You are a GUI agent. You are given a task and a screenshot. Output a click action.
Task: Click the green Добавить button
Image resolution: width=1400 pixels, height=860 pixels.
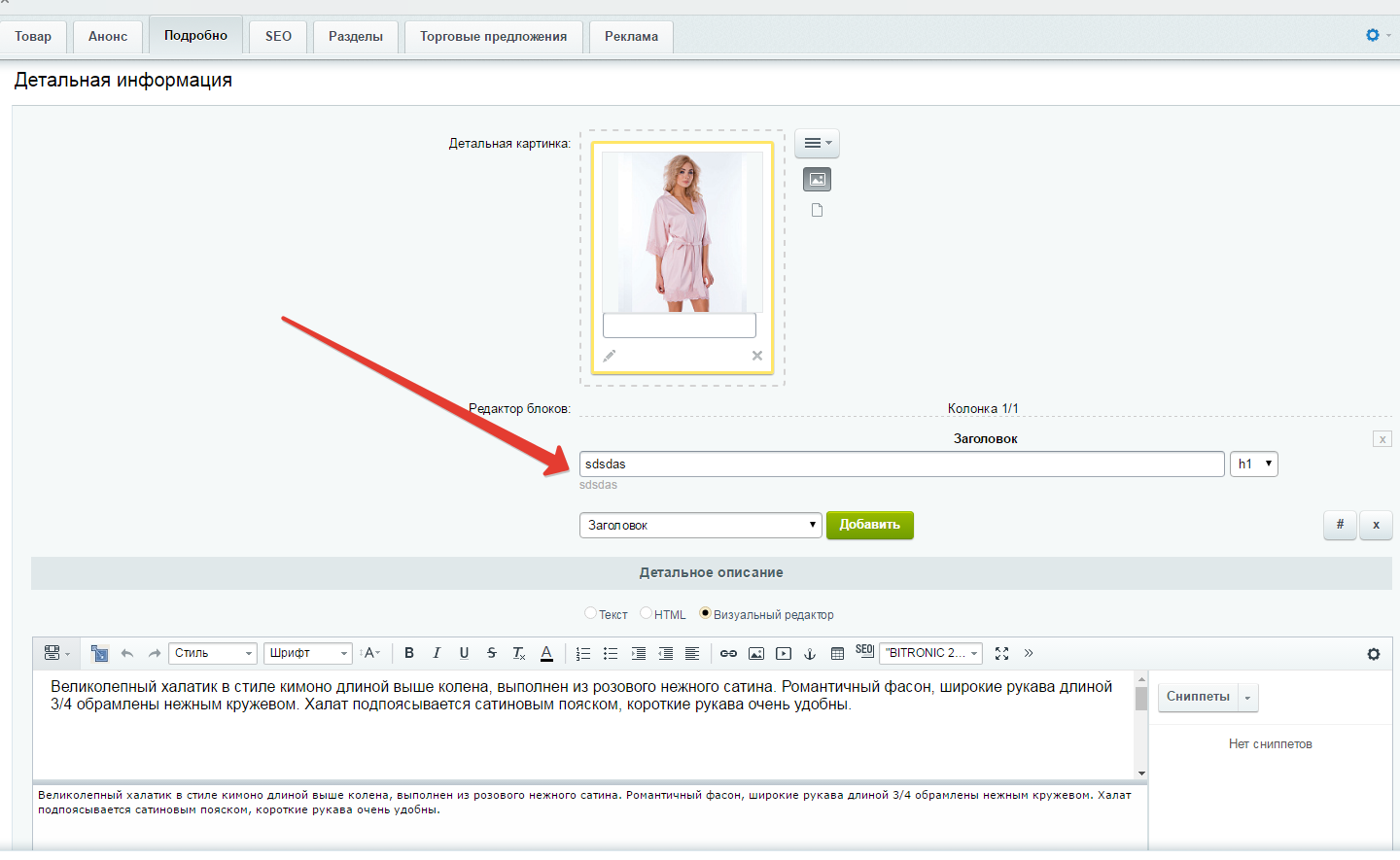point(870,525)
